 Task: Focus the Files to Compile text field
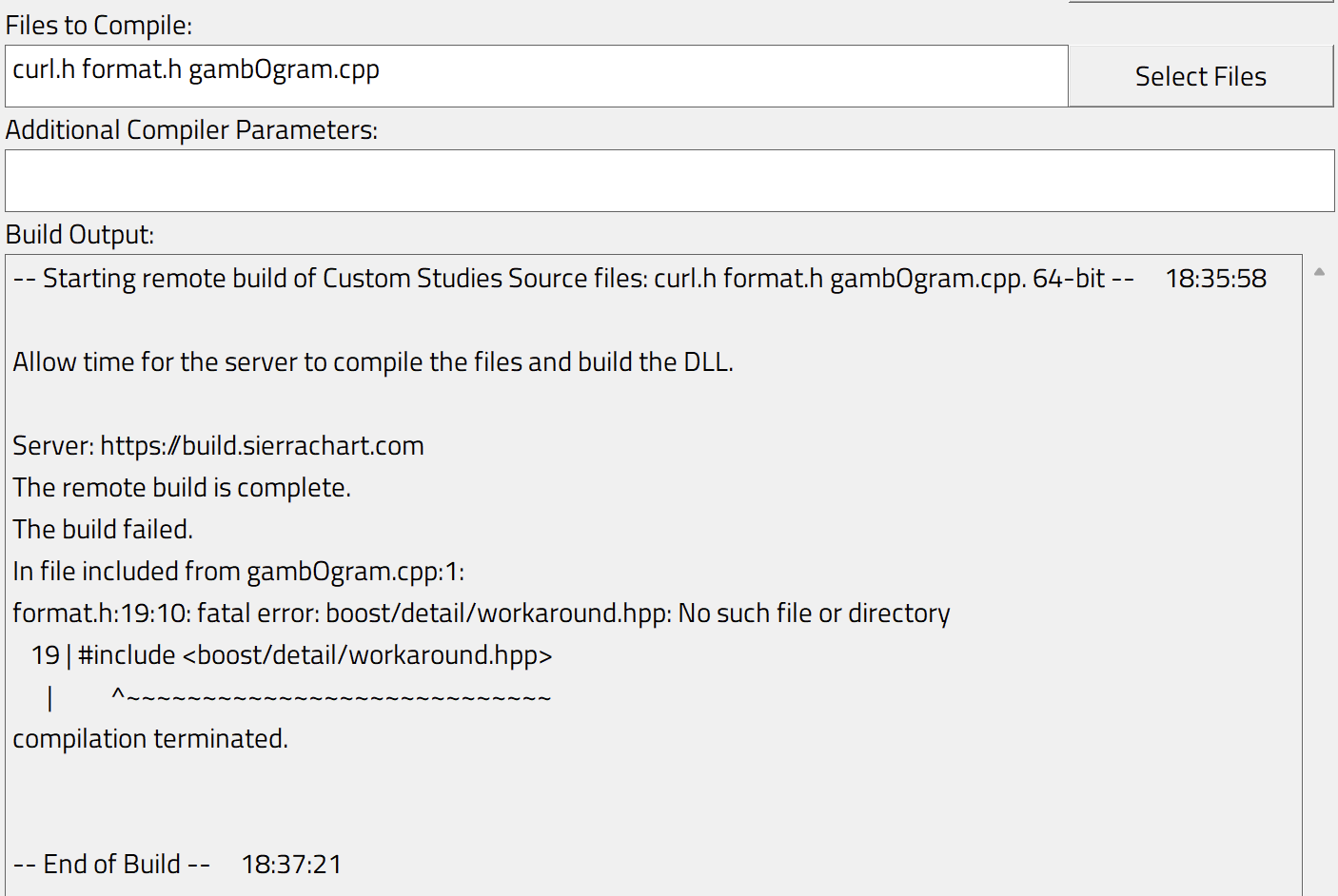pyautogui.click(x=723, y=76)
